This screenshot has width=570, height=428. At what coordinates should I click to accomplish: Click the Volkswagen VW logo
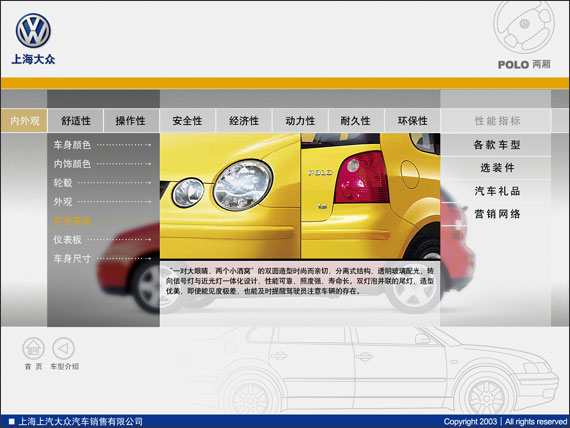[33, 31]
